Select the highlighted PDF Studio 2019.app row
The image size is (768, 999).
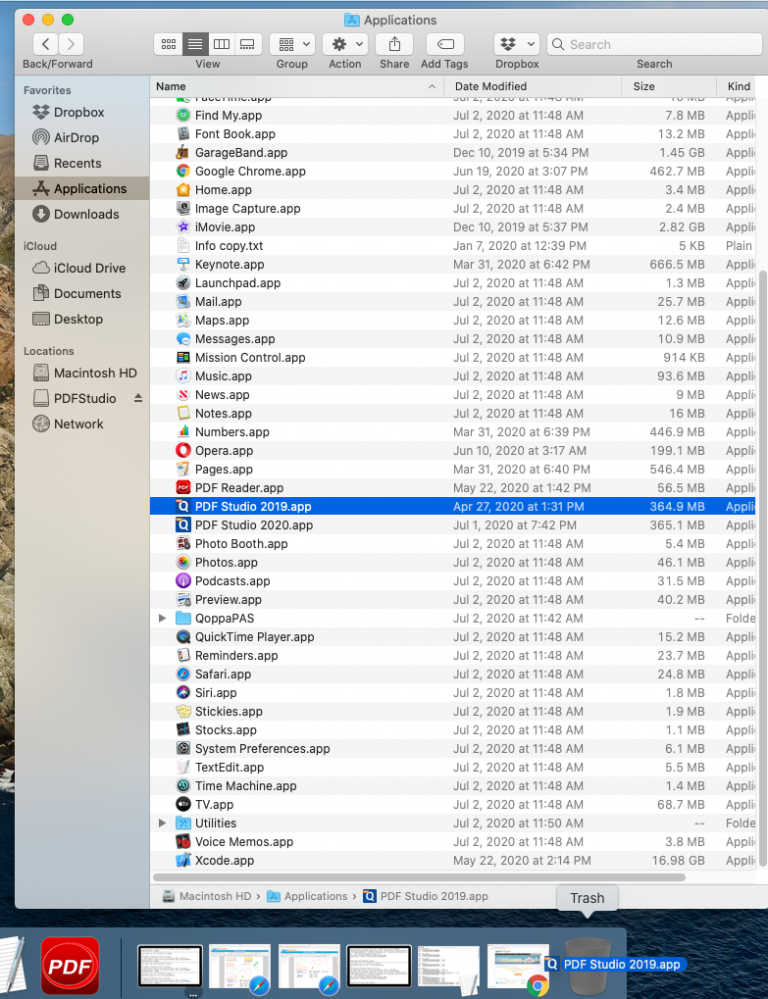pos(453,507)
